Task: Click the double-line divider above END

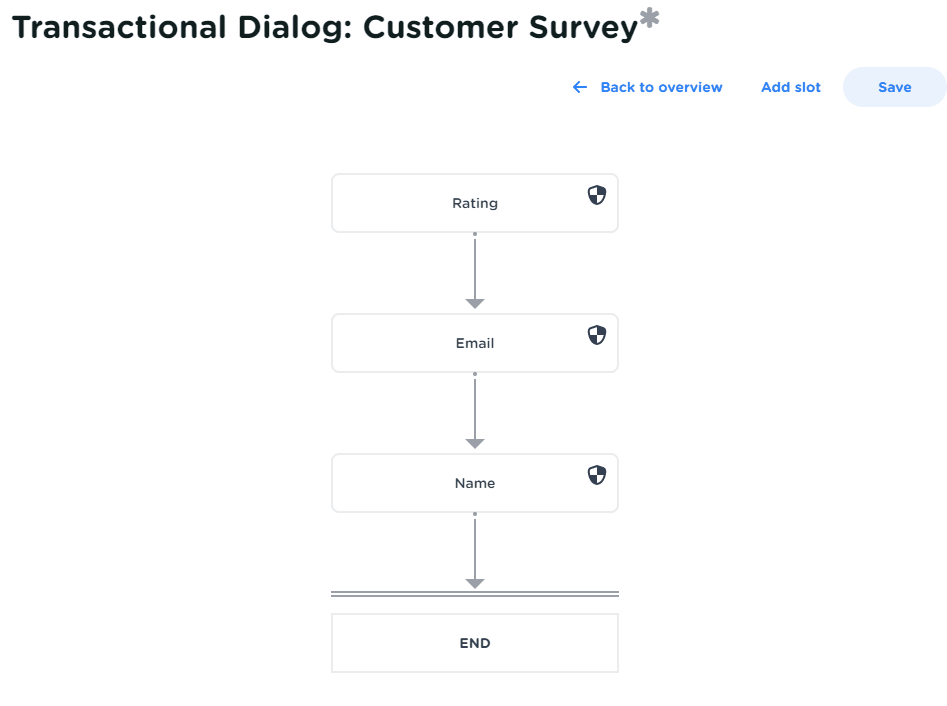Action: (x=475, y=594)
